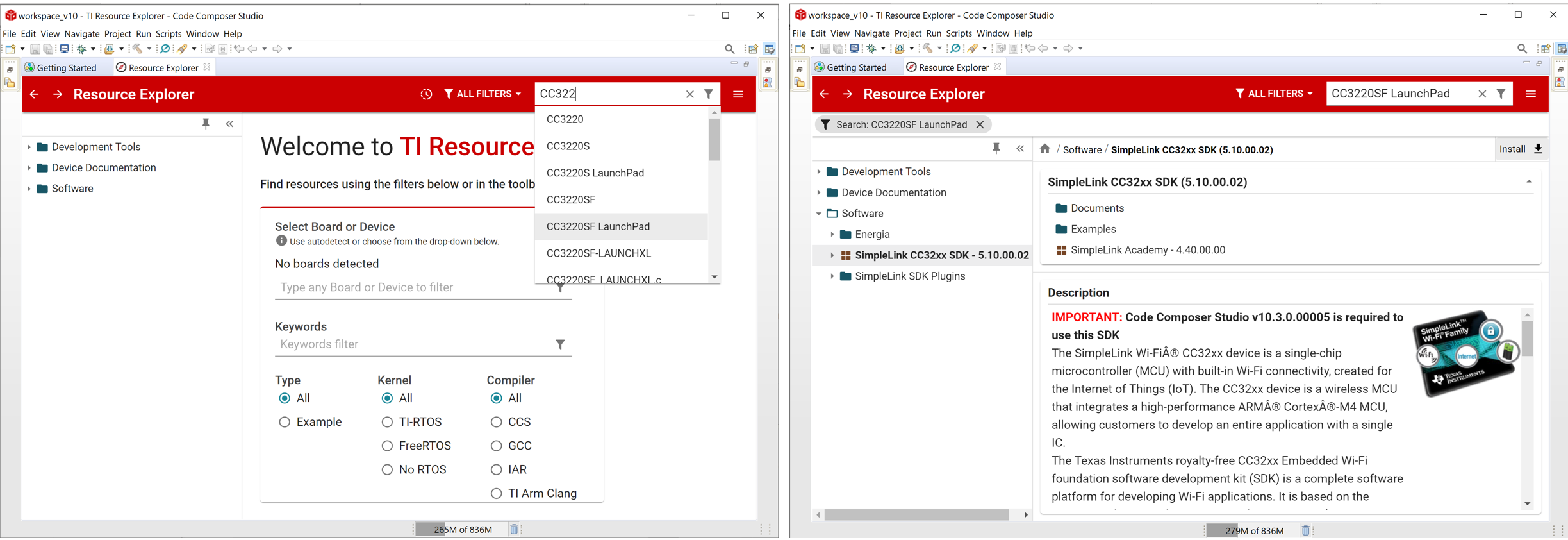1568x540 pixels.
Task: Clear the CC322 search text in left window
Action: [x=689, y=94]
